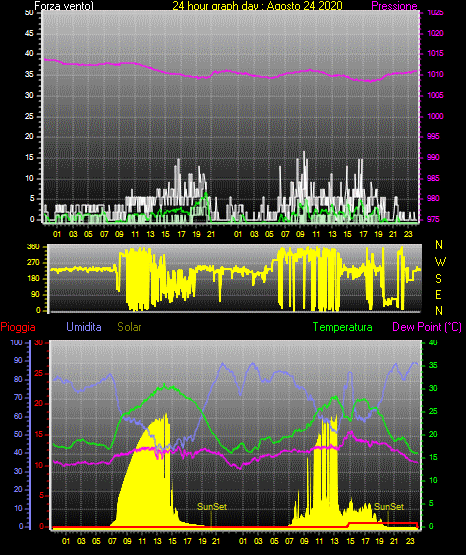Click the Solar legend label
The height and width of the screenshot is (555, 466).
[130, 327]
